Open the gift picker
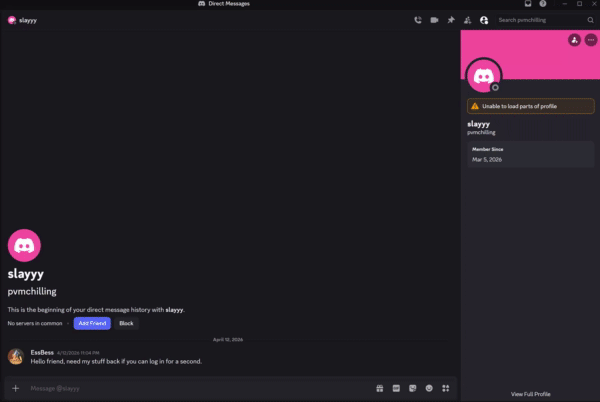Image resolution: width=600 pixels, height=402 pixels. click(380, 387)
